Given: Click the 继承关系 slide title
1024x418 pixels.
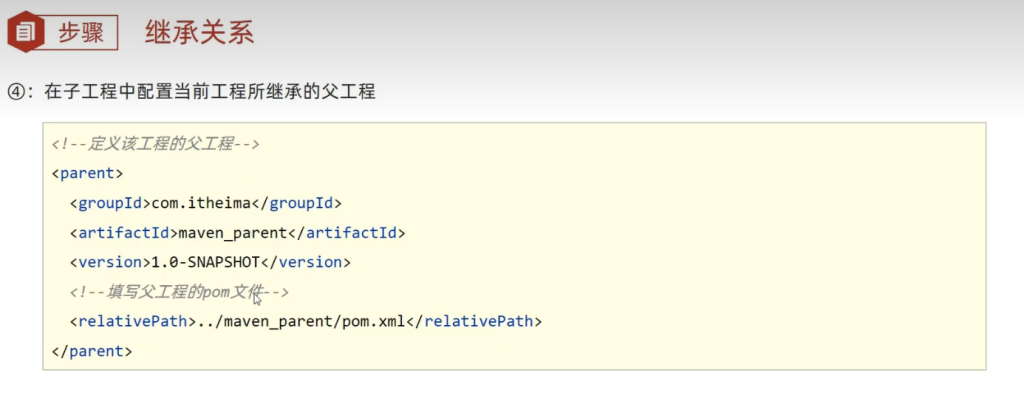Looking at the screenshot, I should 199,32.
